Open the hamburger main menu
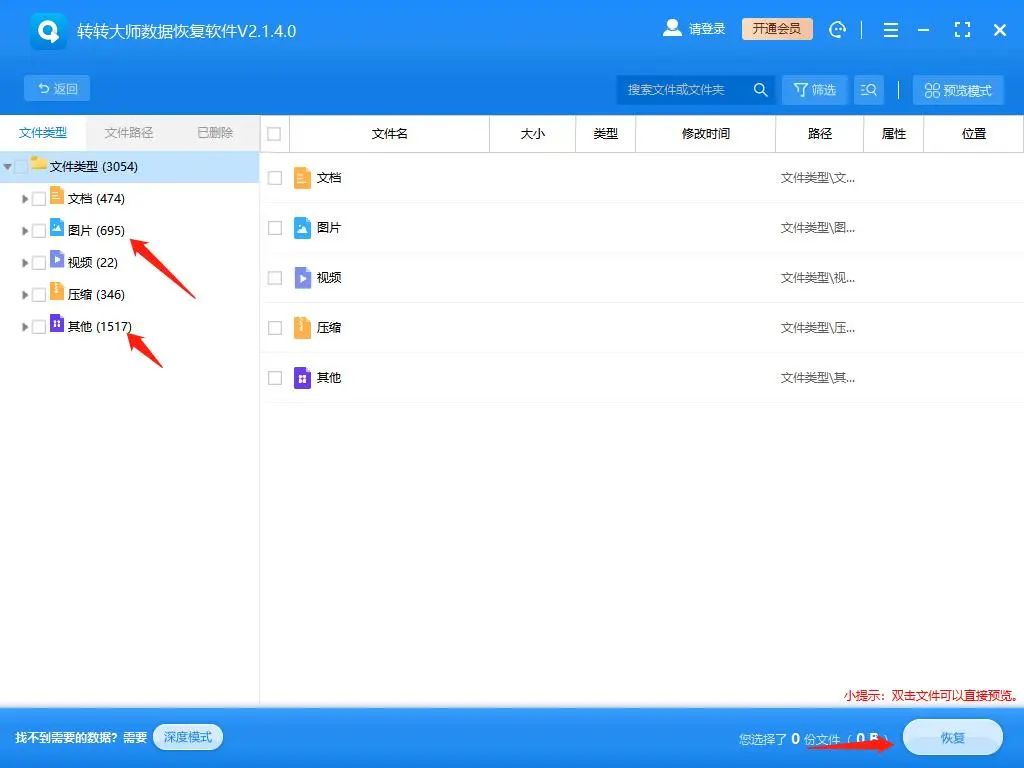This screenshot has width=1024, height=768. pyautogui.click(x=889, y=29)
